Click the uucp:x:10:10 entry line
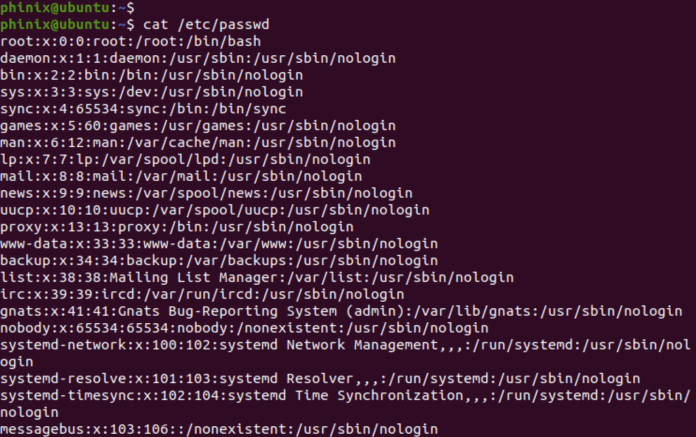 click(x=215, y=210)
